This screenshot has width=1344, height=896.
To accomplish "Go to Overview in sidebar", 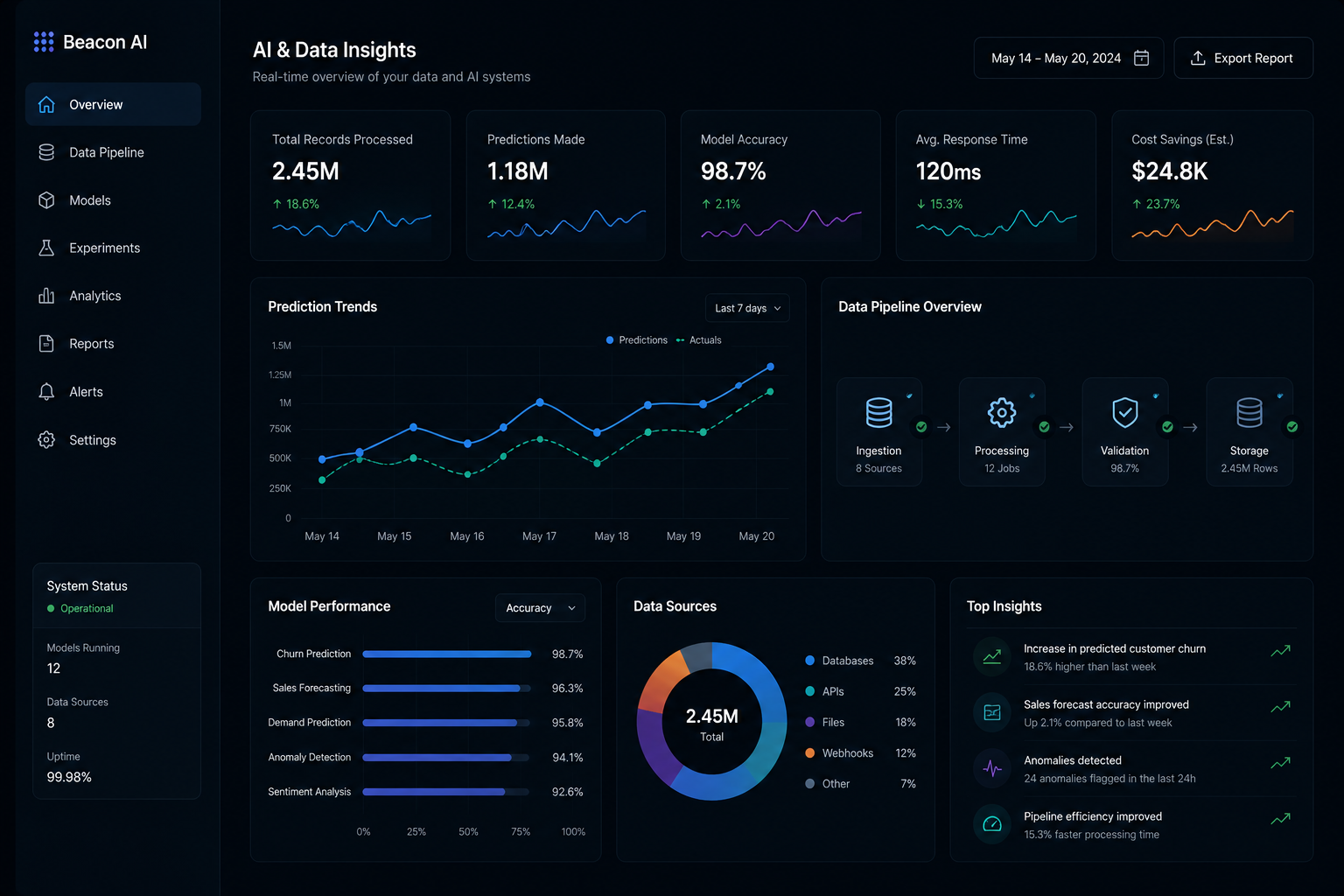I will tap(113, 105).
